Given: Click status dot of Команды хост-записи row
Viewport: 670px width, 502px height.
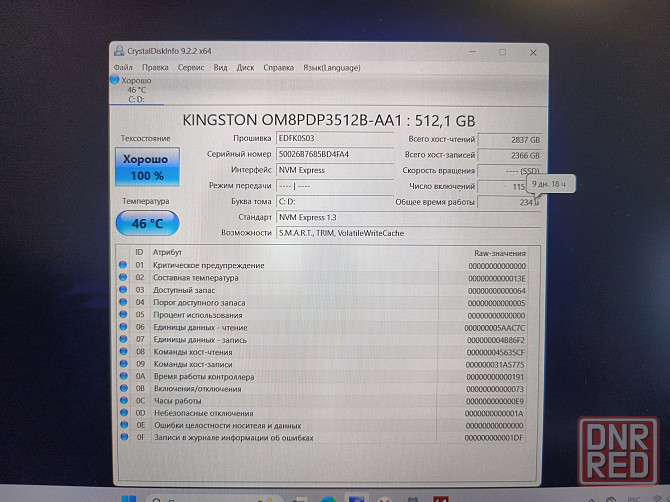Looking at the screenshot, I should coord(123,364).
